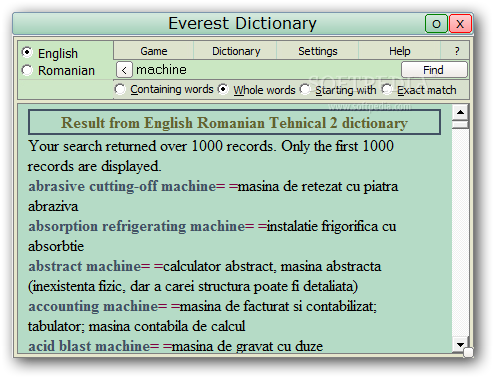This screenshot has width=494, height=378.
Task: Click the translation 'instalatie frigorifica cu'
Action: 331,226
